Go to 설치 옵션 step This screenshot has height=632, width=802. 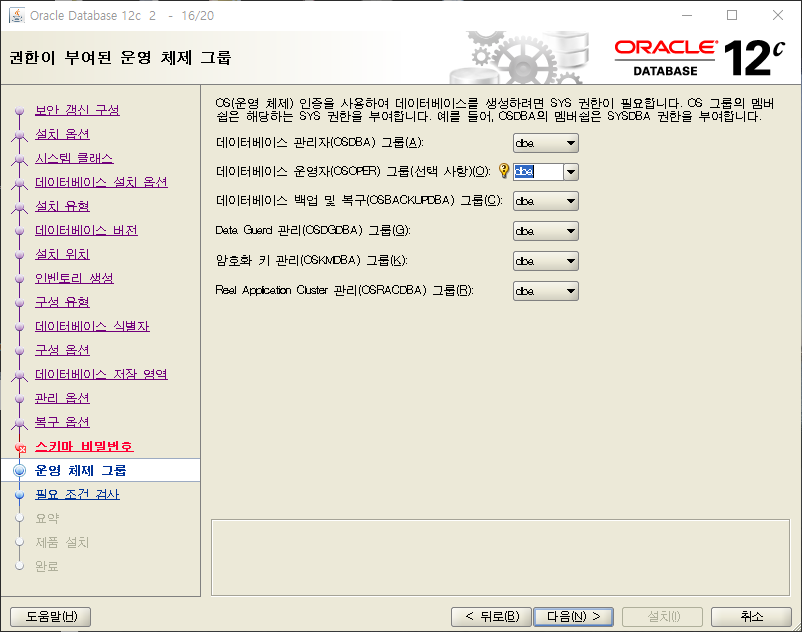(62, 134)
